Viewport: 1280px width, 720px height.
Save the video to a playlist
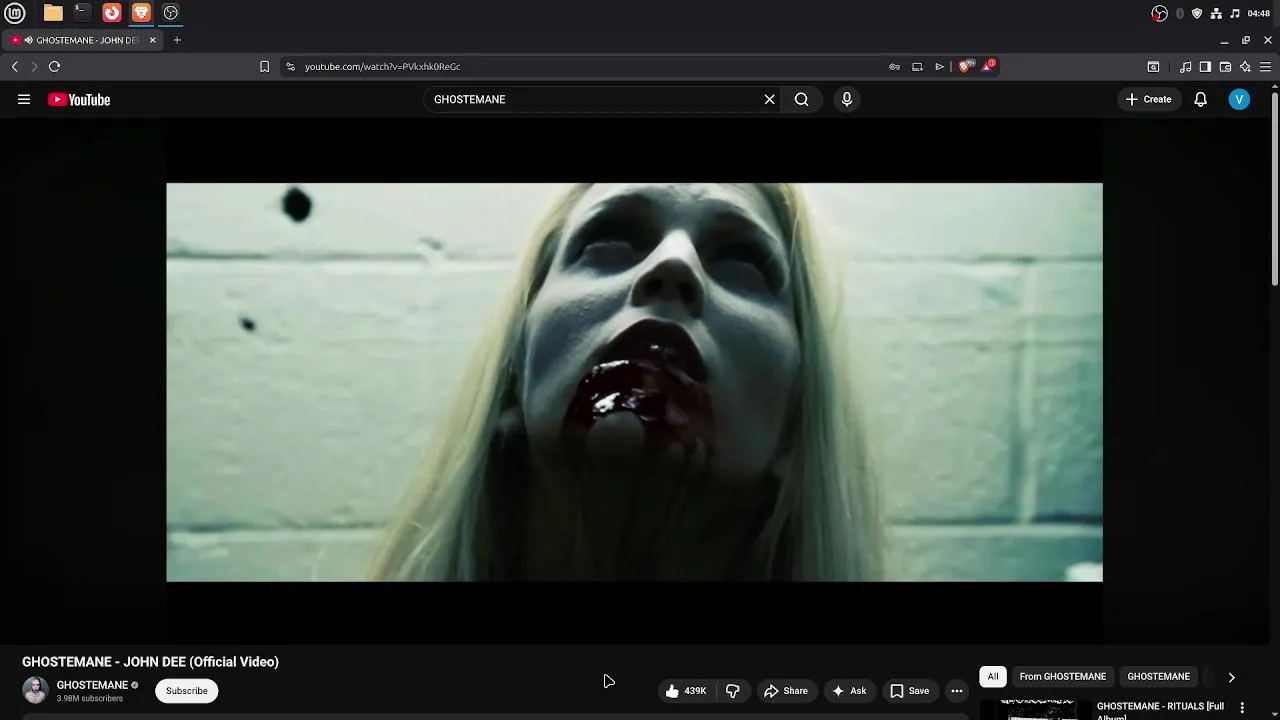click(x=910, y=691)
